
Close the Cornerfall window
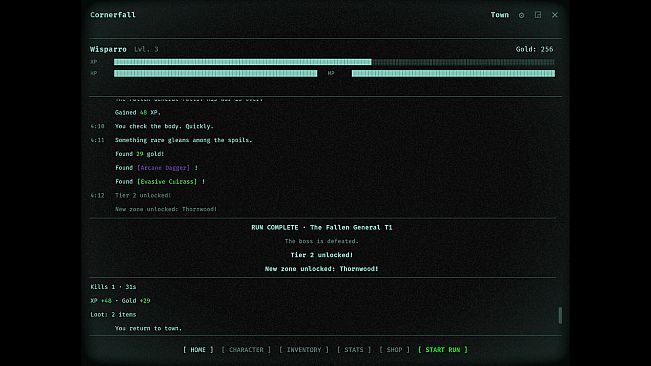[x=555, y=15]
